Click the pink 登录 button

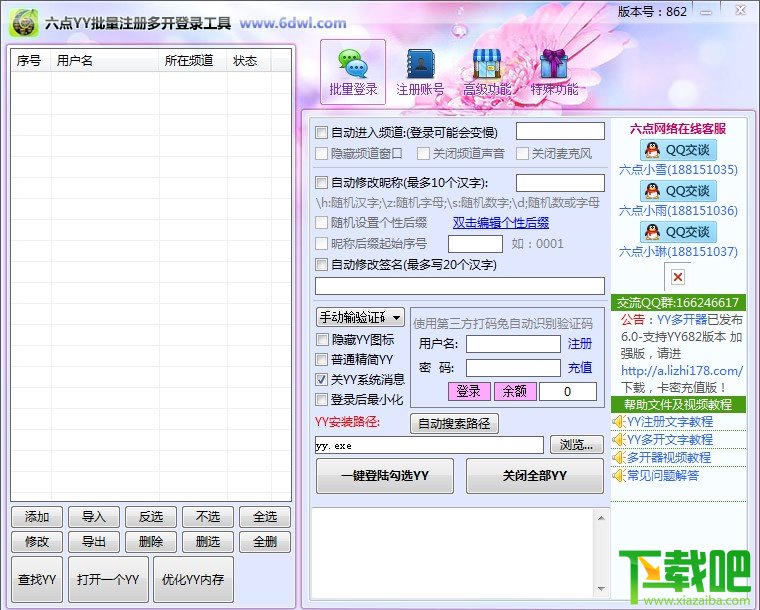pyautogui.click(x=469, y=391)
